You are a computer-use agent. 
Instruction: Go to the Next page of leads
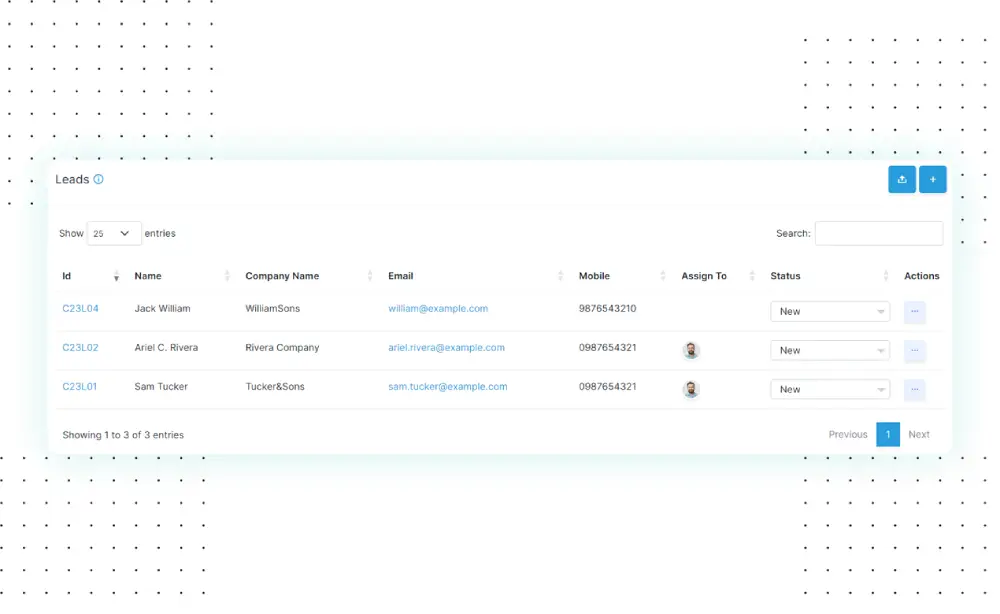pyautogui.click(x=919, y=434)
